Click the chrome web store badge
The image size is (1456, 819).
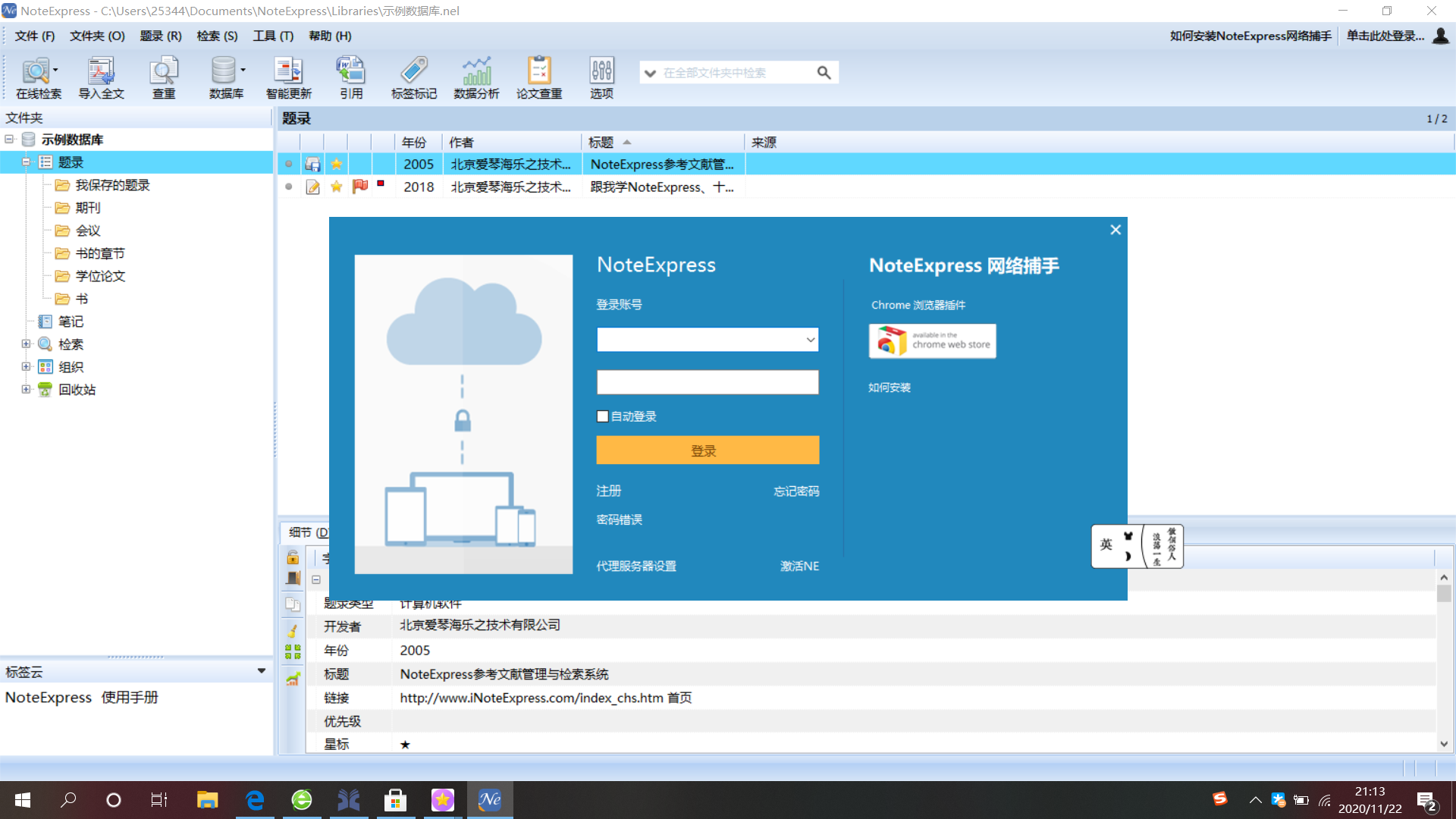click(x=932, y=340)
